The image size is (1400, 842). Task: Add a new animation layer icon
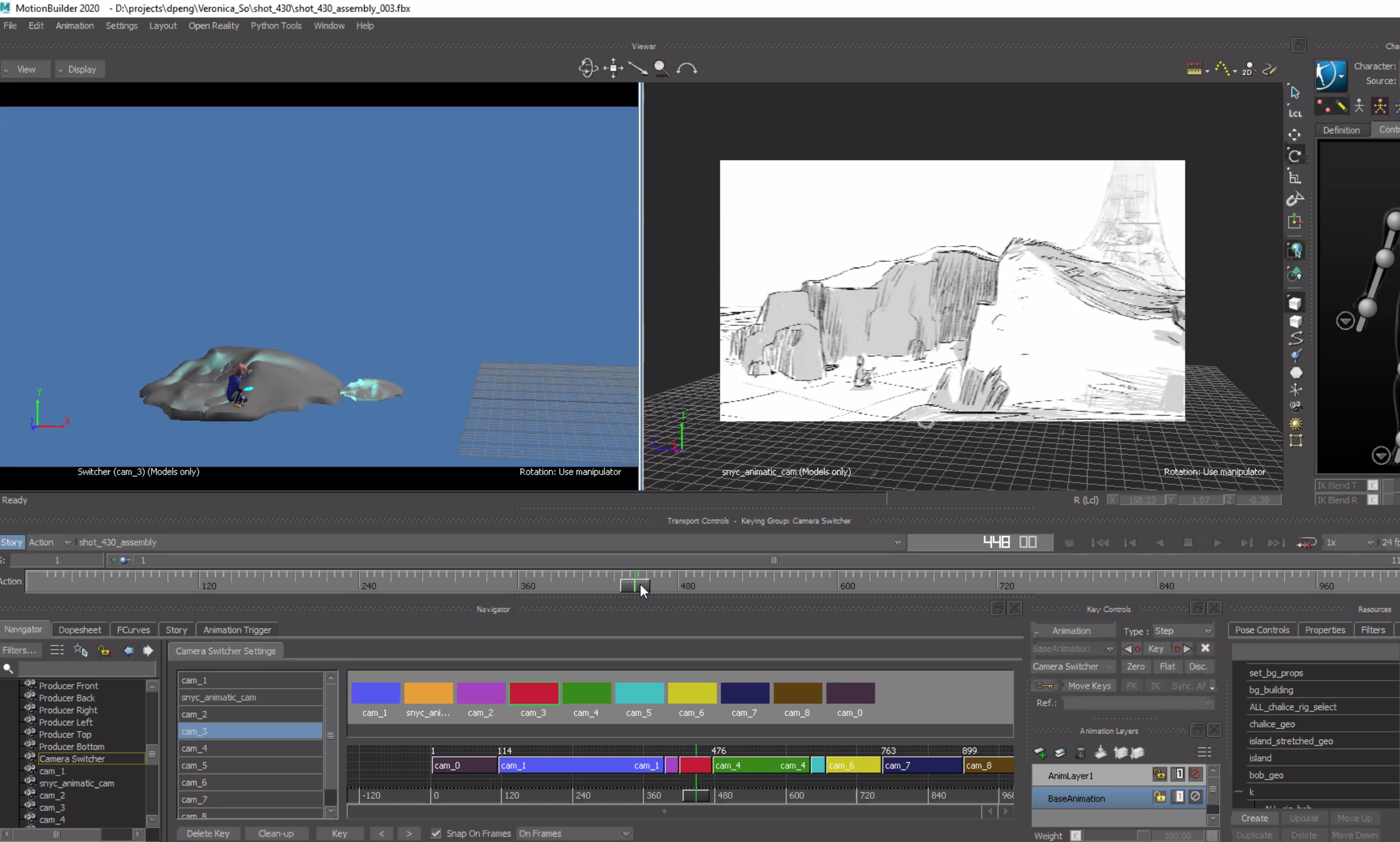tap(1040, 753)
